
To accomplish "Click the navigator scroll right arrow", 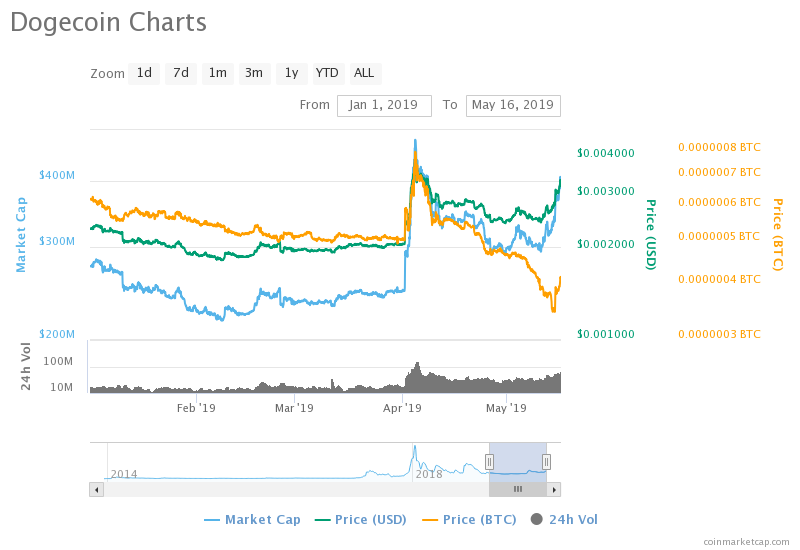I will (x=554, y=490).
